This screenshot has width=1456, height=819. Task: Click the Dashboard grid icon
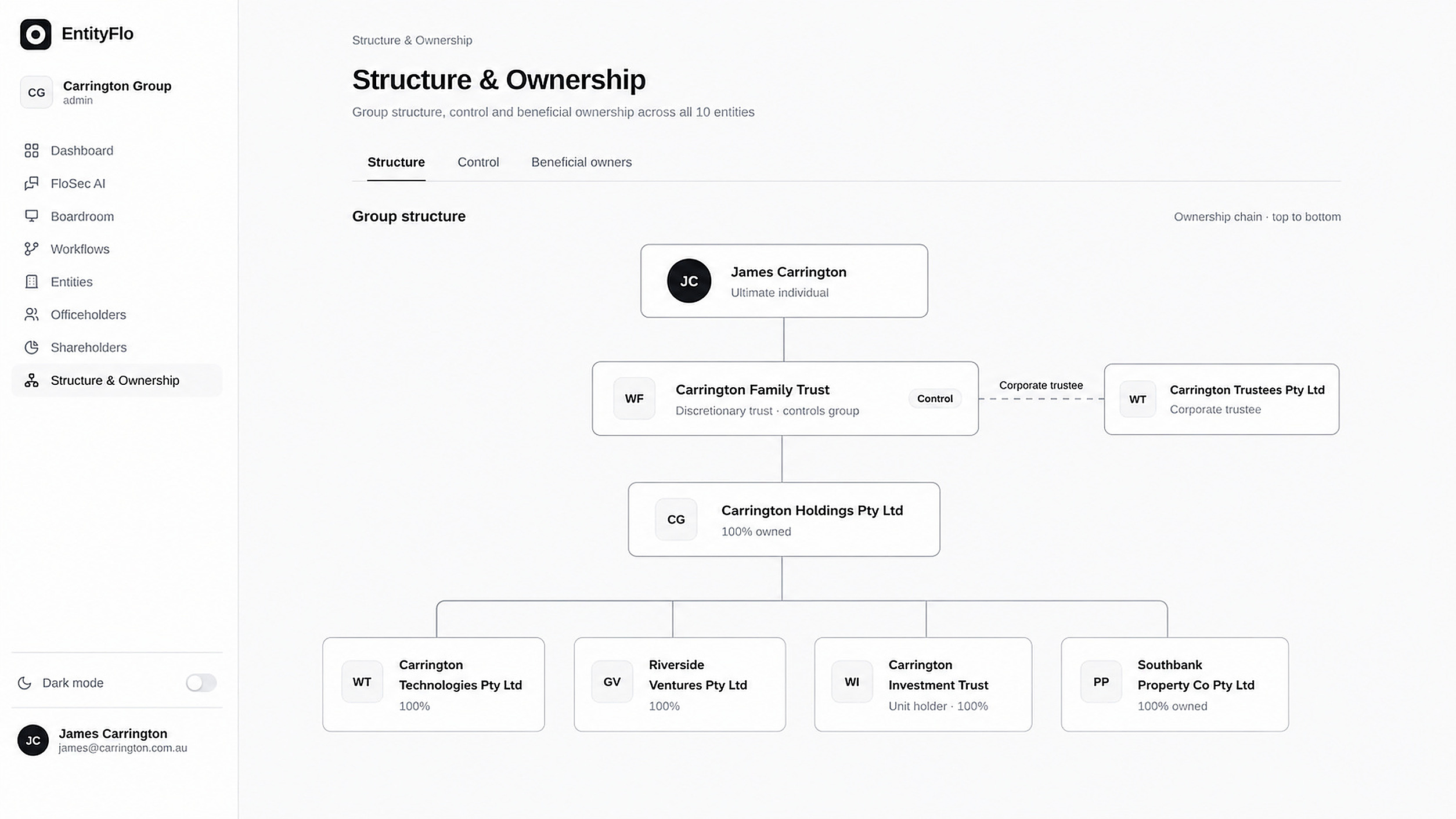[x=31, y=151]
